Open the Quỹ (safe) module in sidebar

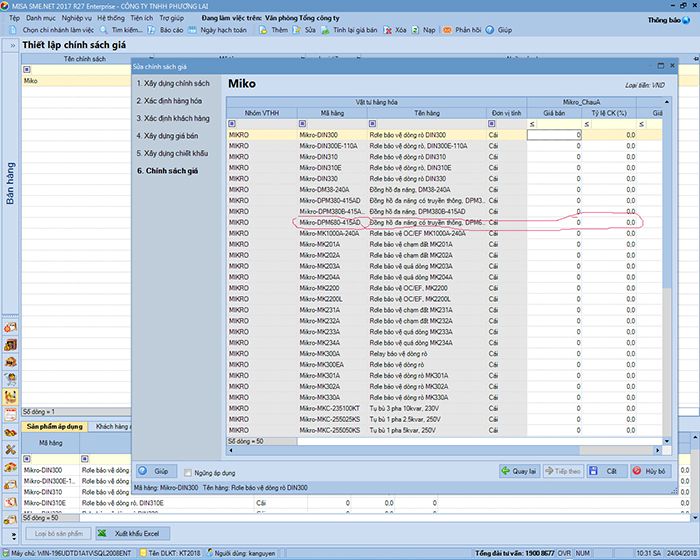click(10, 345)
